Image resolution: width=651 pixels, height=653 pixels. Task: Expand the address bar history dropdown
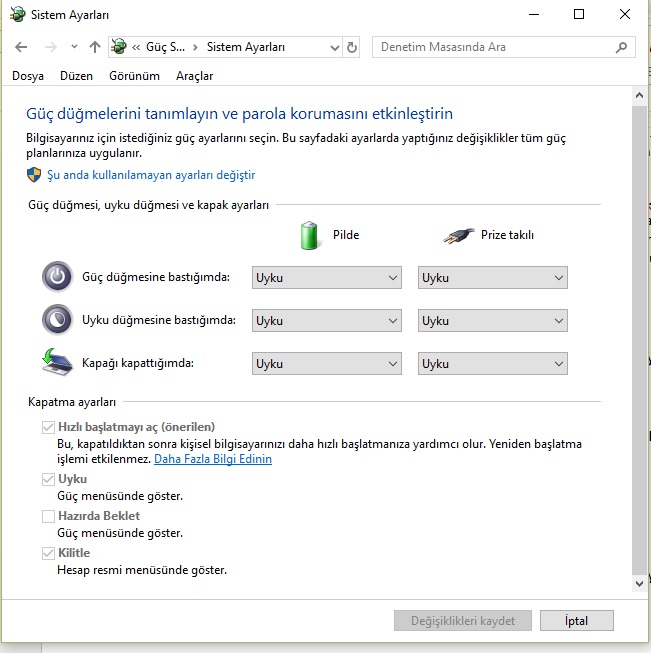334,47
